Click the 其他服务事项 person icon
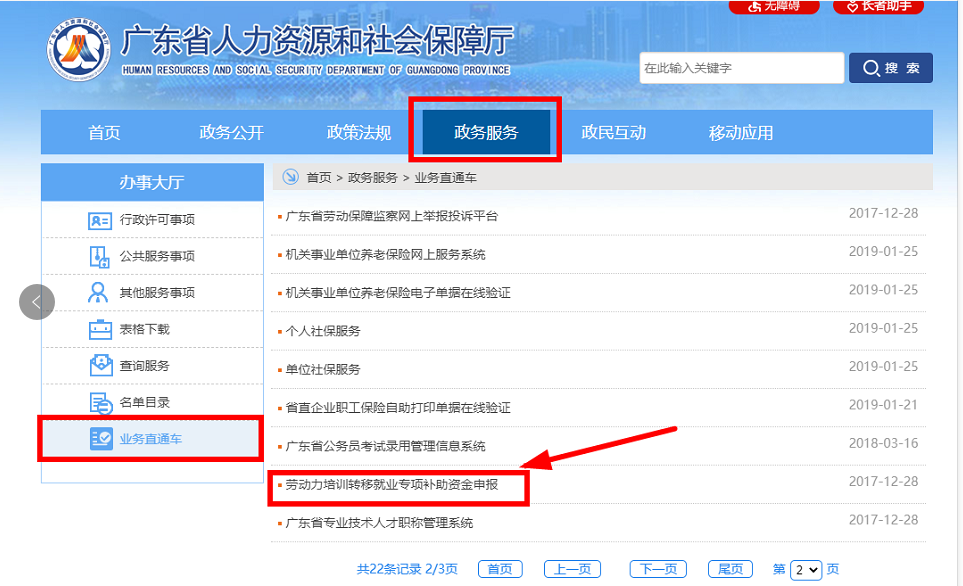 point(98,293)
